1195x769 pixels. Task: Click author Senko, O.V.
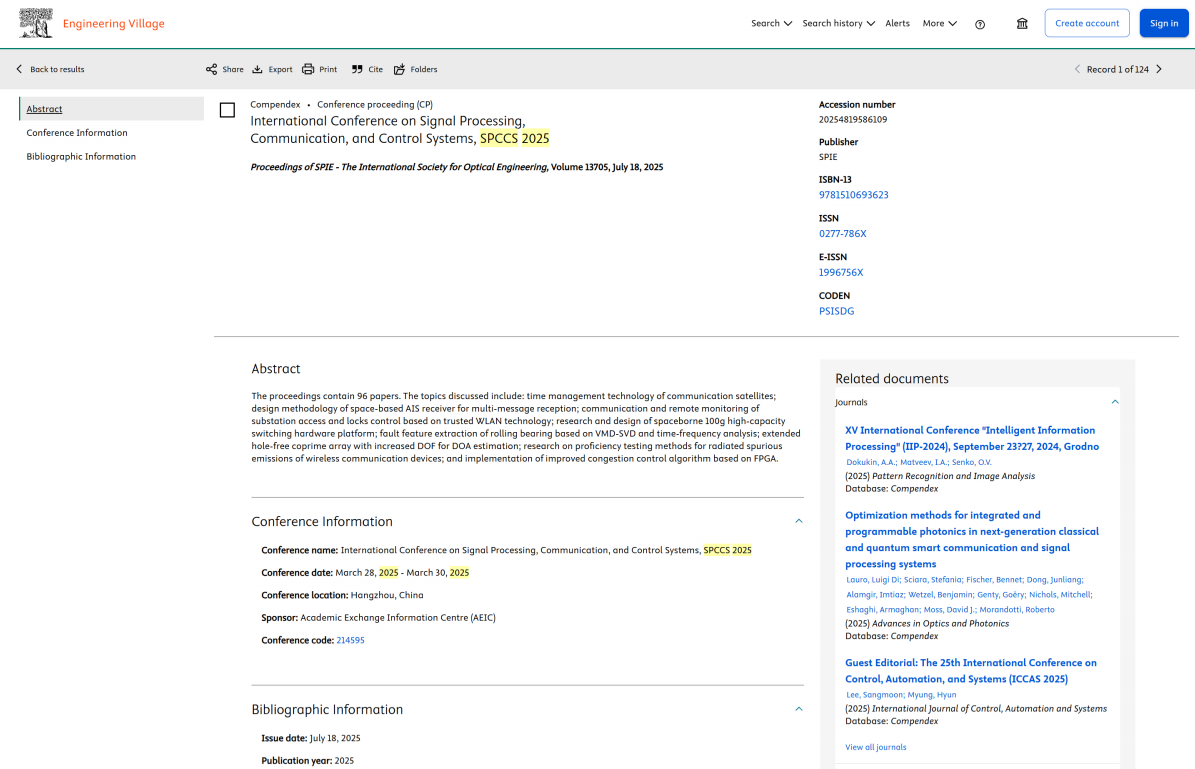tap(972, 462)
